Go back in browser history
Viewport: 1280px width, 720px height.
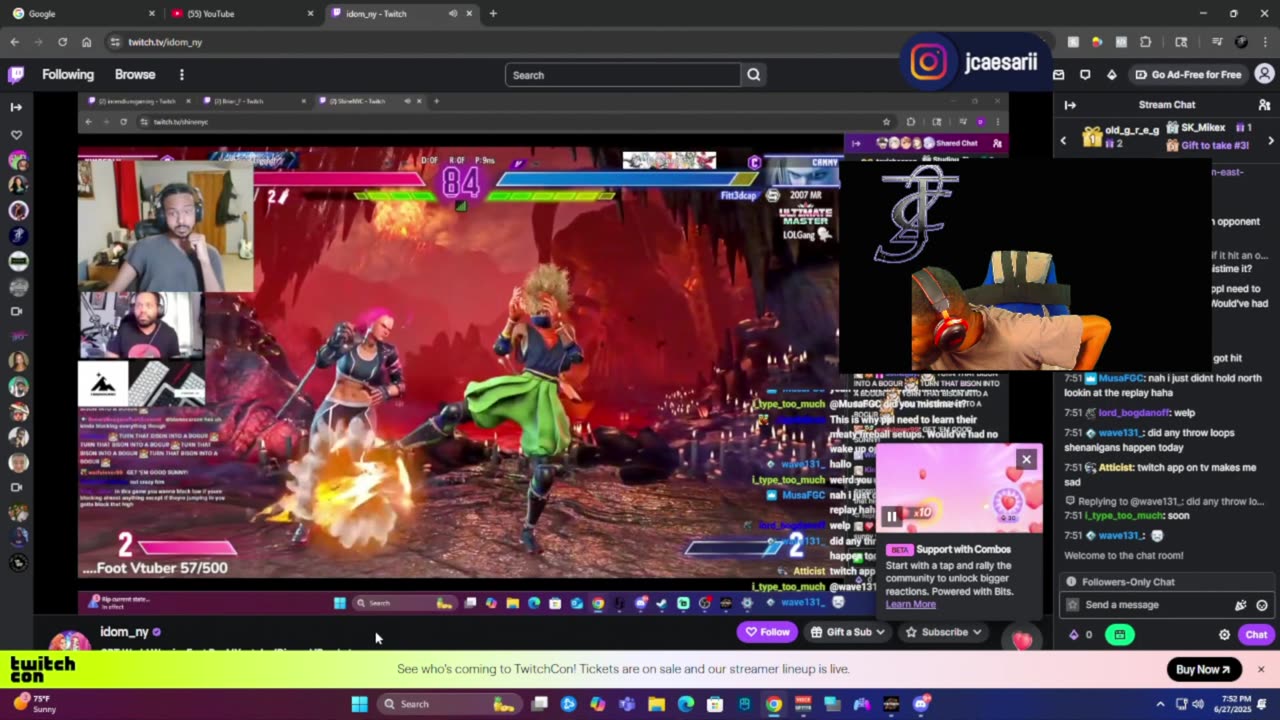[14, 42]
